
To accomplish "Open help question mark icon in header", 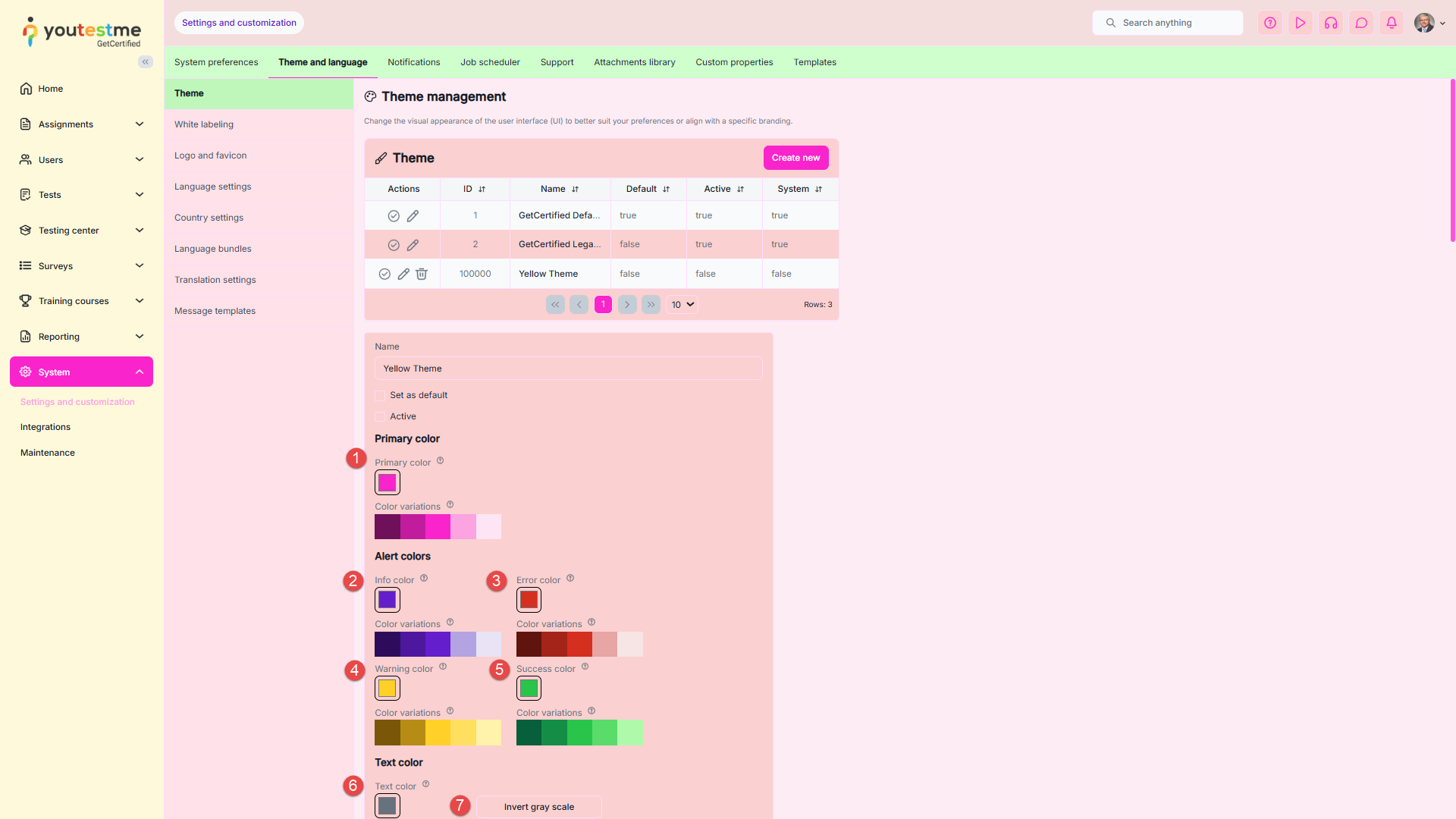I will pyautogui.click(x=1270, y=23).
